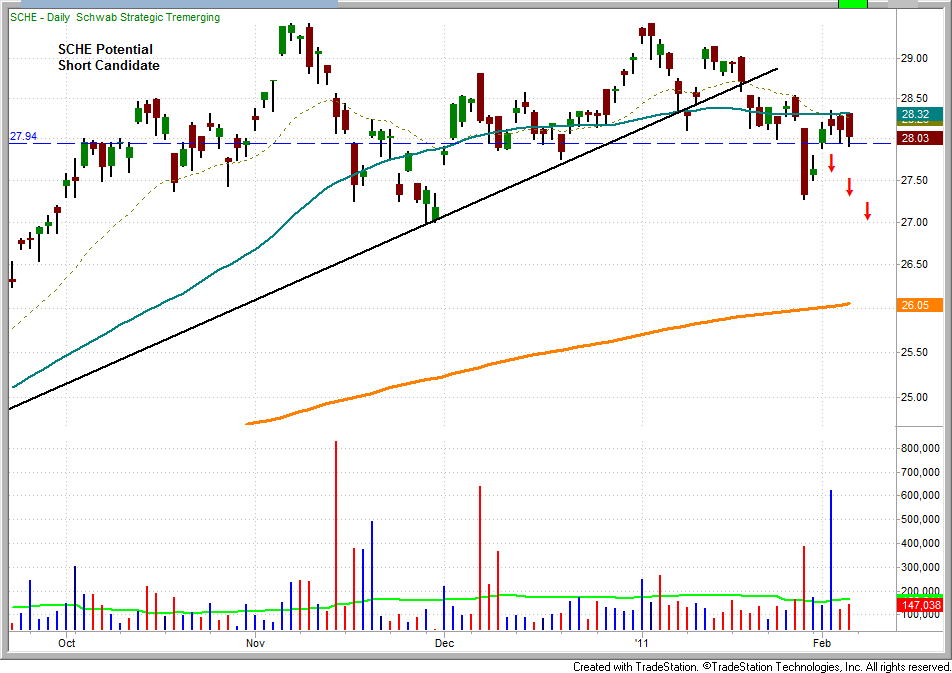
Task: Click the Oct date axis label
Action: pyautogui.click(x=67, y=643)
